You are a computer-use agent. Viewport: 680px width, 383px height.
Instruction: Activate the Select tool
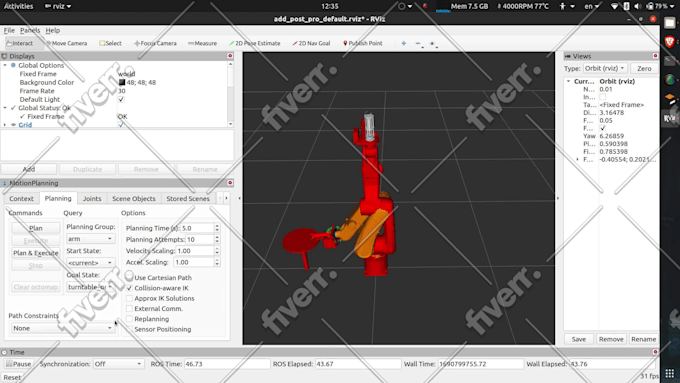click(111, 43)
